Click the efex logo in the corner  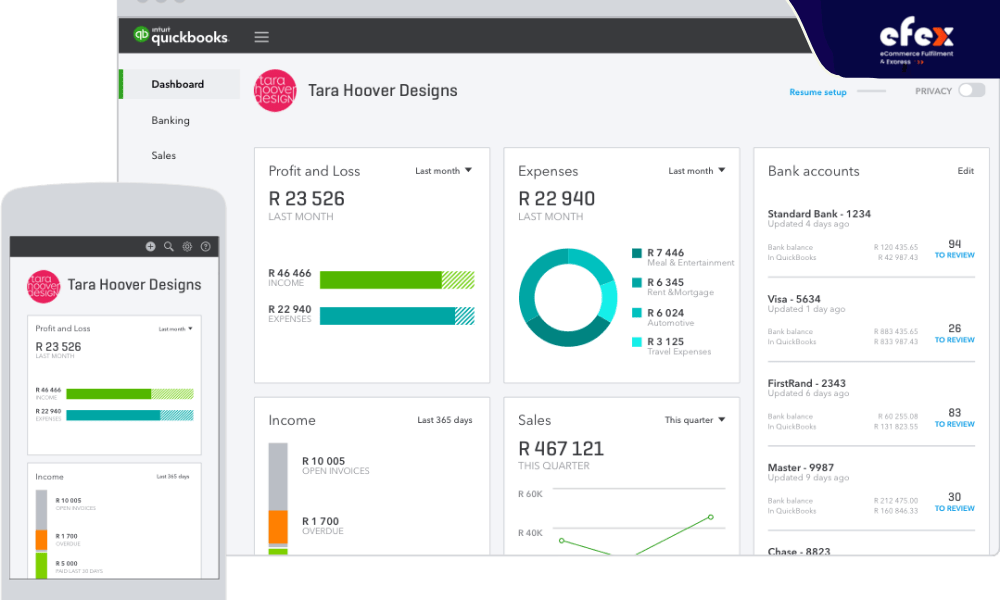coord(916,41)
